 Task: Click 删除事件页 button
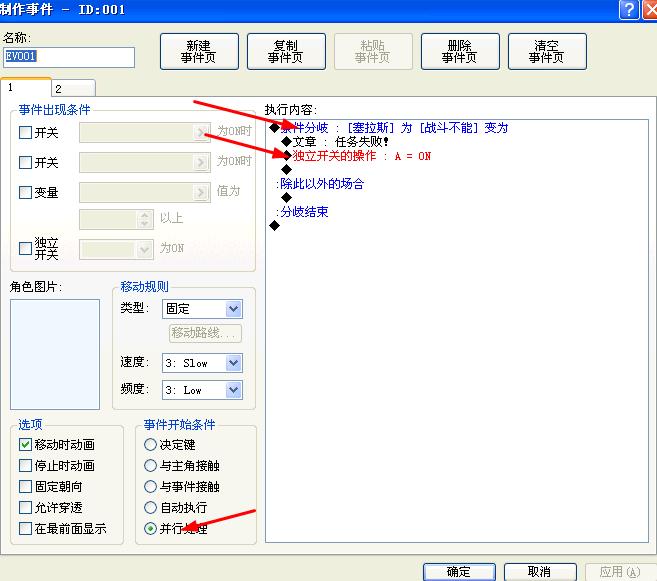460,52
